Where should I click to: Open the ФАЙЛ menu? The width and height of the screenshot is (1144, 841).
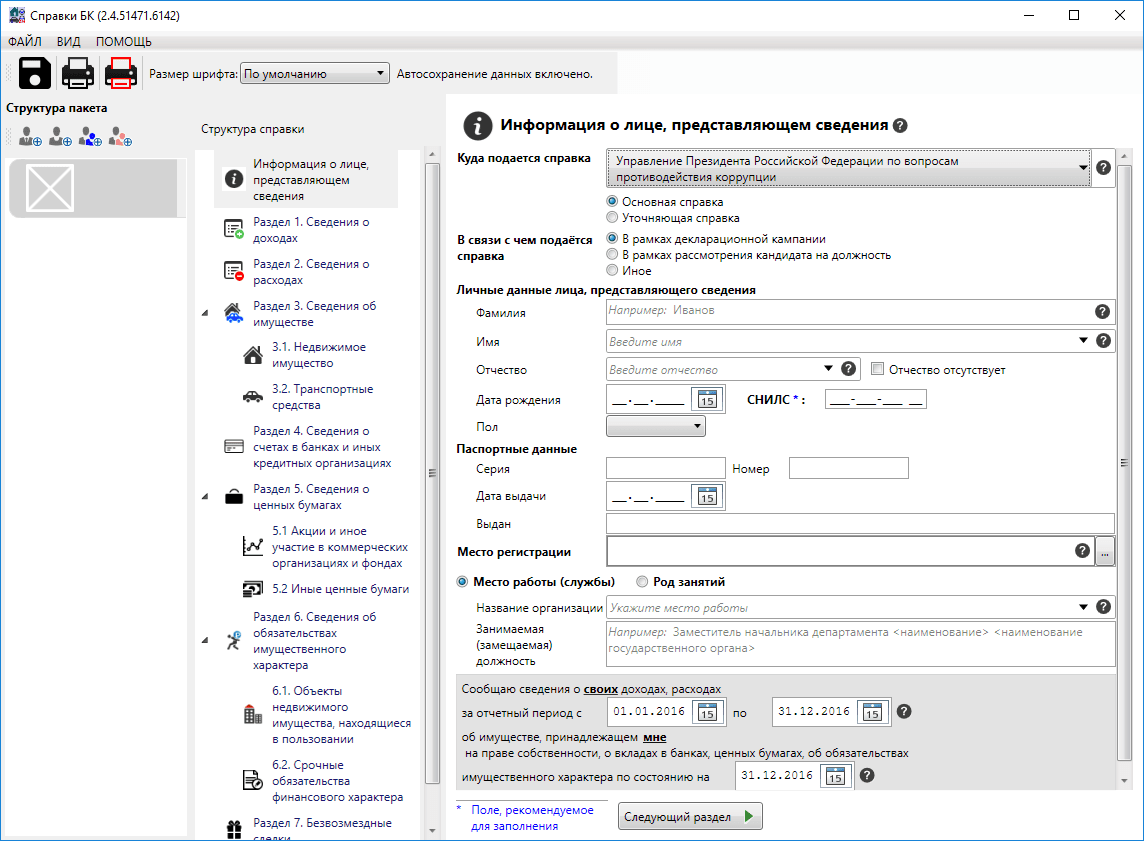[x=25, y=41]
